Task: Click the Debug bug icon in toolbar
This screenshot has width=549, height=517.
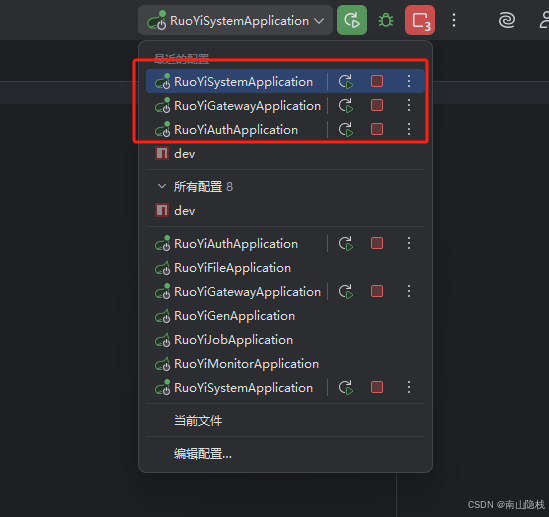Action: click(x=386, y=20)
